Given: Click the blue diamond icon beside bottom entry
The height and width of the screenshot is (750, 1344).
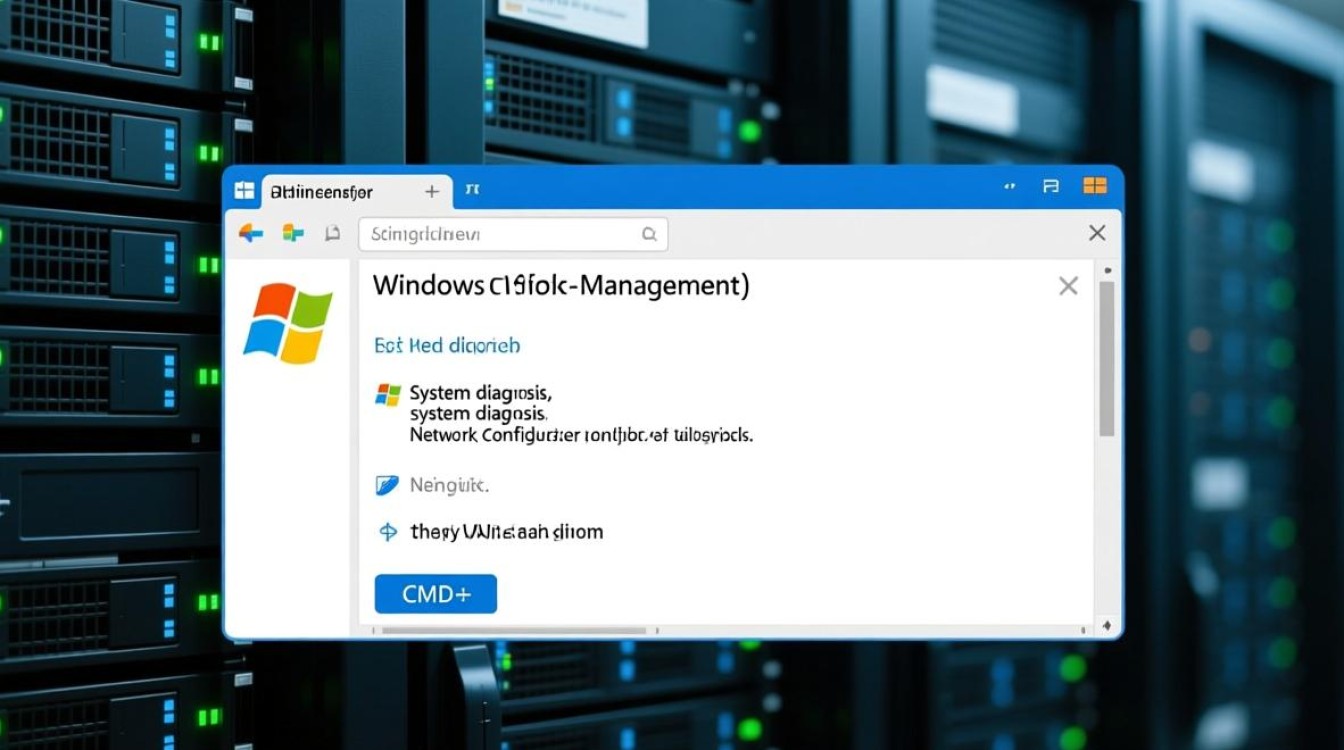Looking at the screenshot, I should [388, 532].
